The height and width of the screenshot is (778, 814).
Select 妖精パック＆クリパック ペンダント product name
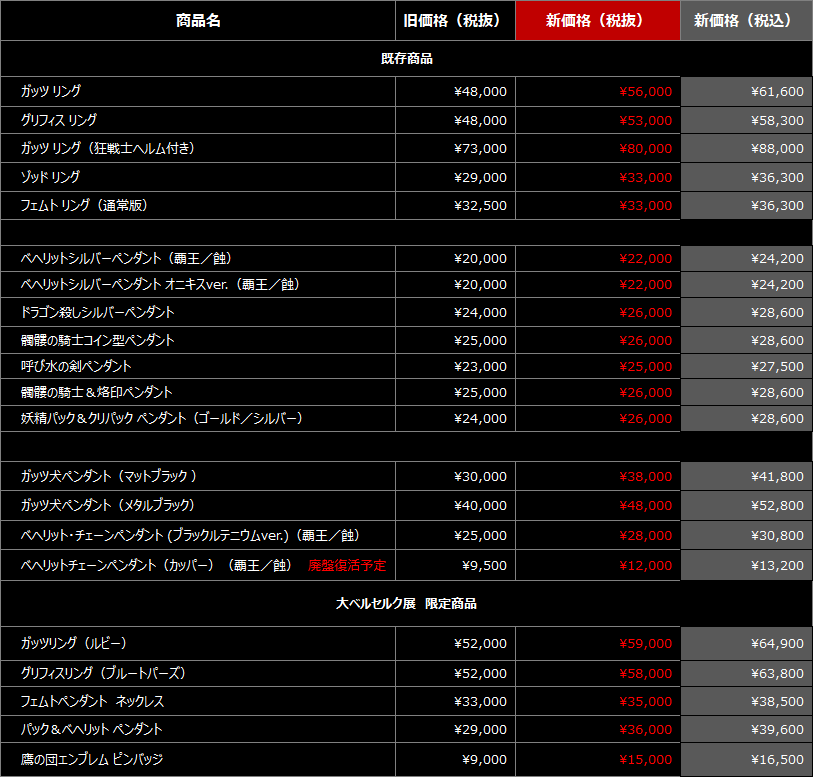tap(161, 418)
